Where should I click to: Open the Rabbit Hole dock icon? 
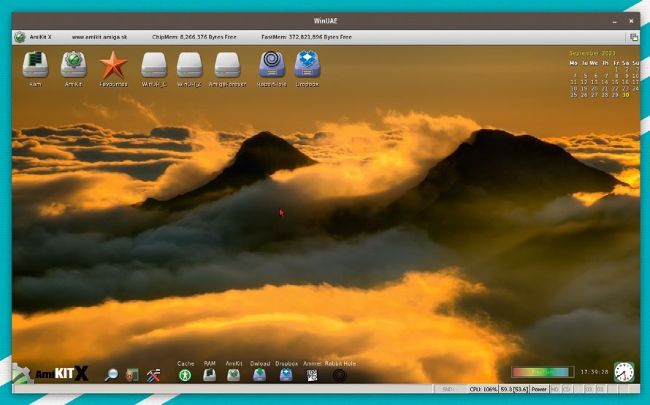point(340,375)
